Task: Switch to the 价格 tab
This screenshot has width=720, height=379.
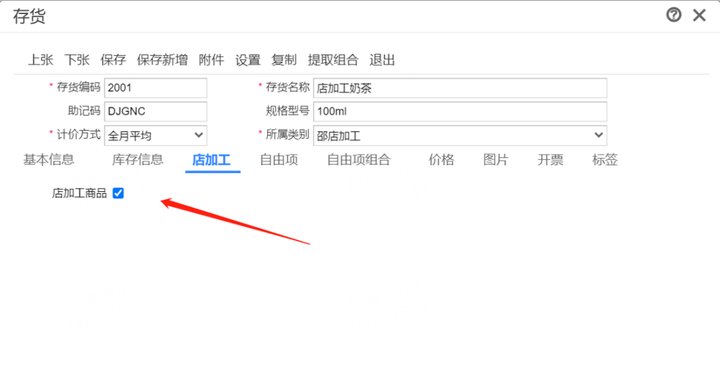Action: [441, 160]
